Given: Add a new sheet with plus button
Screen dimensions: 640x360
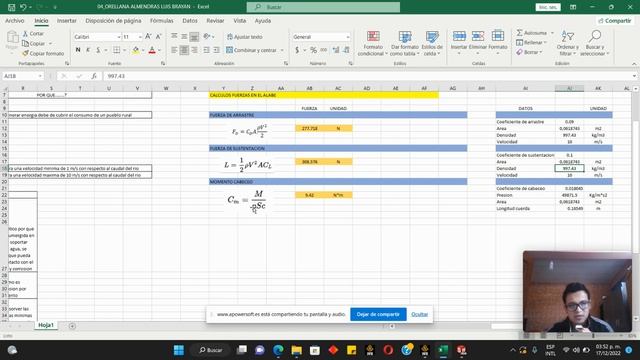Looking at the screenshot, I should [72, 326].
